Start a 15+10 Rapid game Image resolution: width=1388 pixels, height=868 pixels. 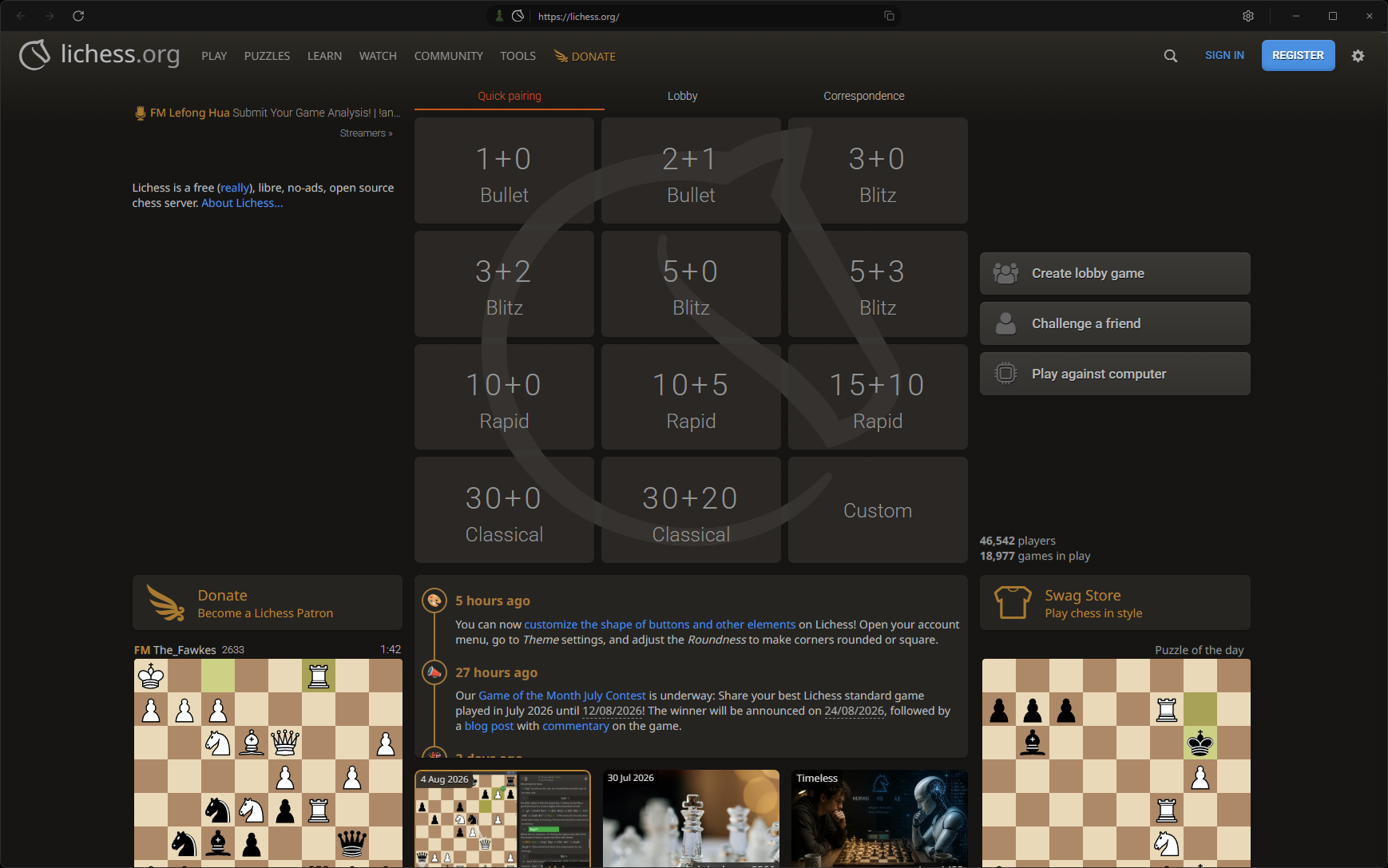(878, 397)
